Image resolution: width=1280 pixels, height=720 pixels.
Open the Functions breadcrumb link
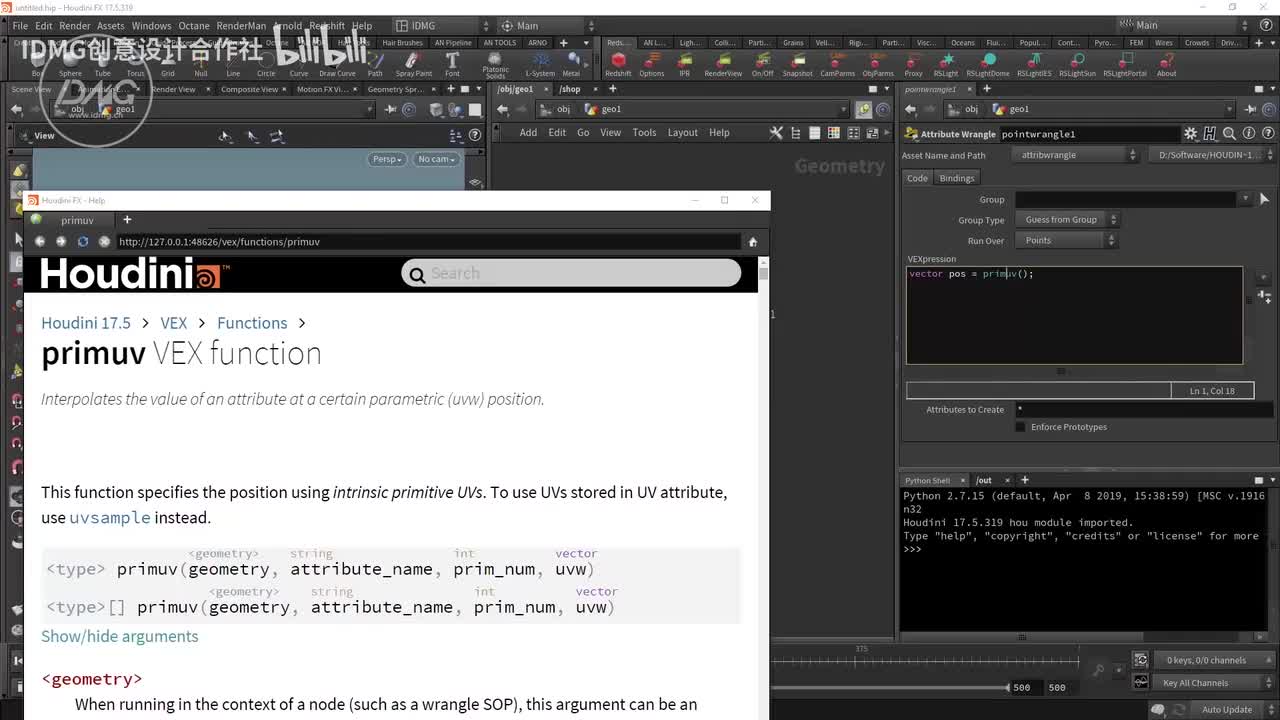coord(252,323)
